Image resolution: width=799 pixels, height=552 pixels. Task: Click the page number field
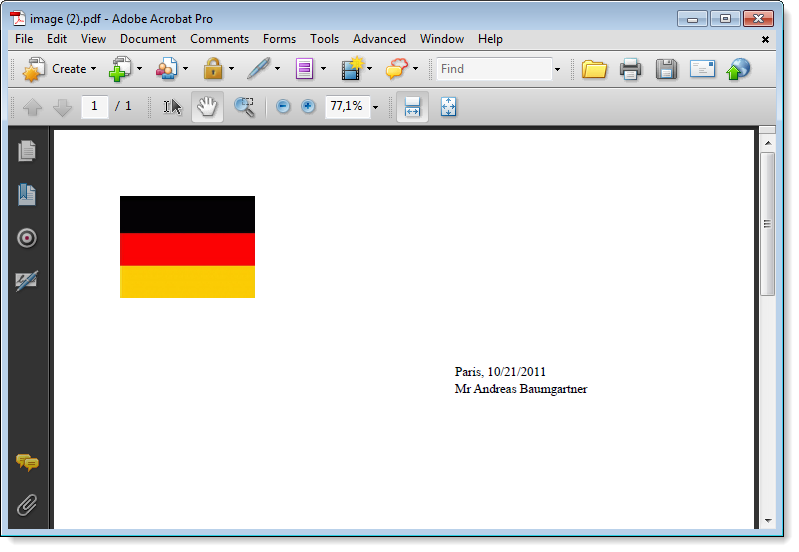click(94, 107)
